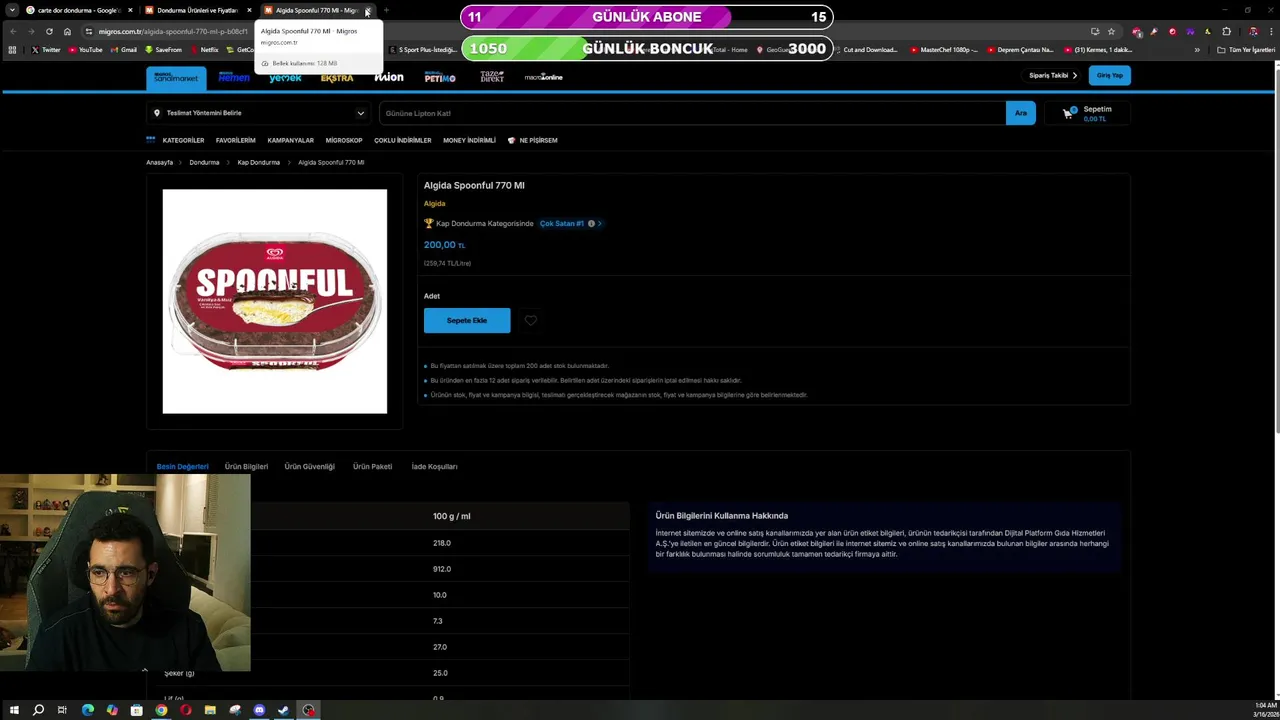Open Windows Start menu
Image resolution: width=1280 pixels, height=720 pixels.
[x=14, y=710]
